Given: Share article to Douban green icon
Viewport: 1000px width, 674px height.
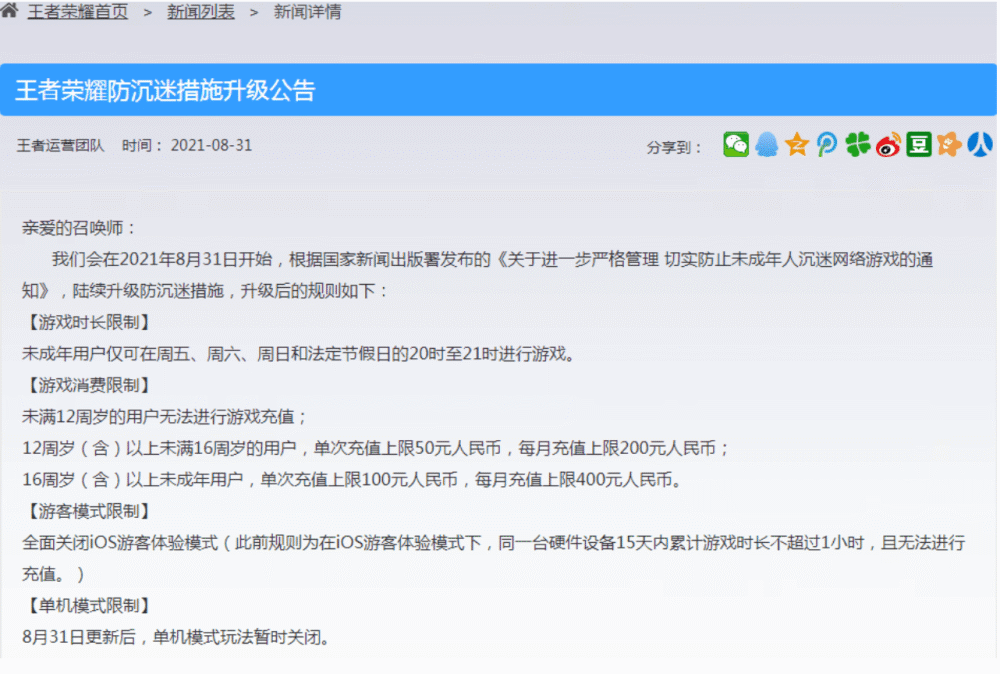Looking at the screenshot, I should point(919,145).
